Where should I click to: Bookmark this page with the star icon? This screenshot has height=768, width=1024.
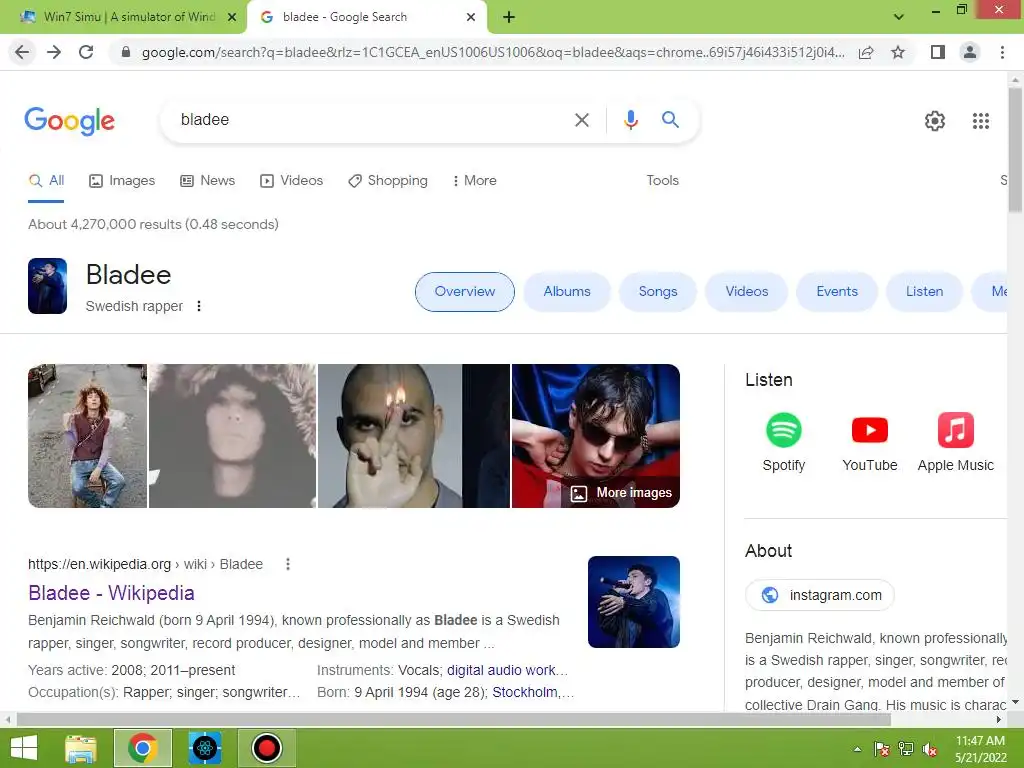pos(898,52)
